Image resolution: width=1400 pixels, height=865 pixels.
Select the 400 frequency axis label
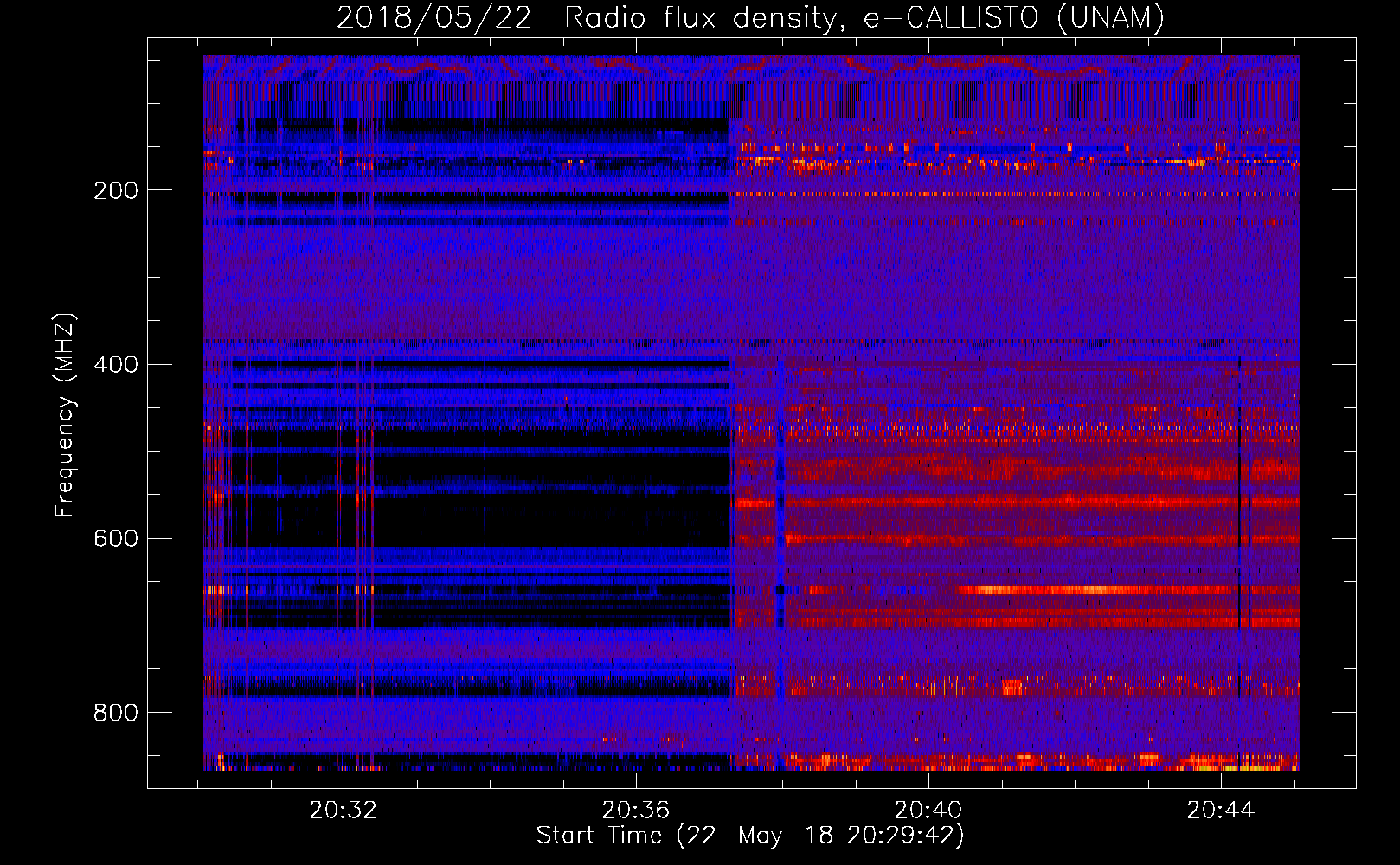coord(115,364)
